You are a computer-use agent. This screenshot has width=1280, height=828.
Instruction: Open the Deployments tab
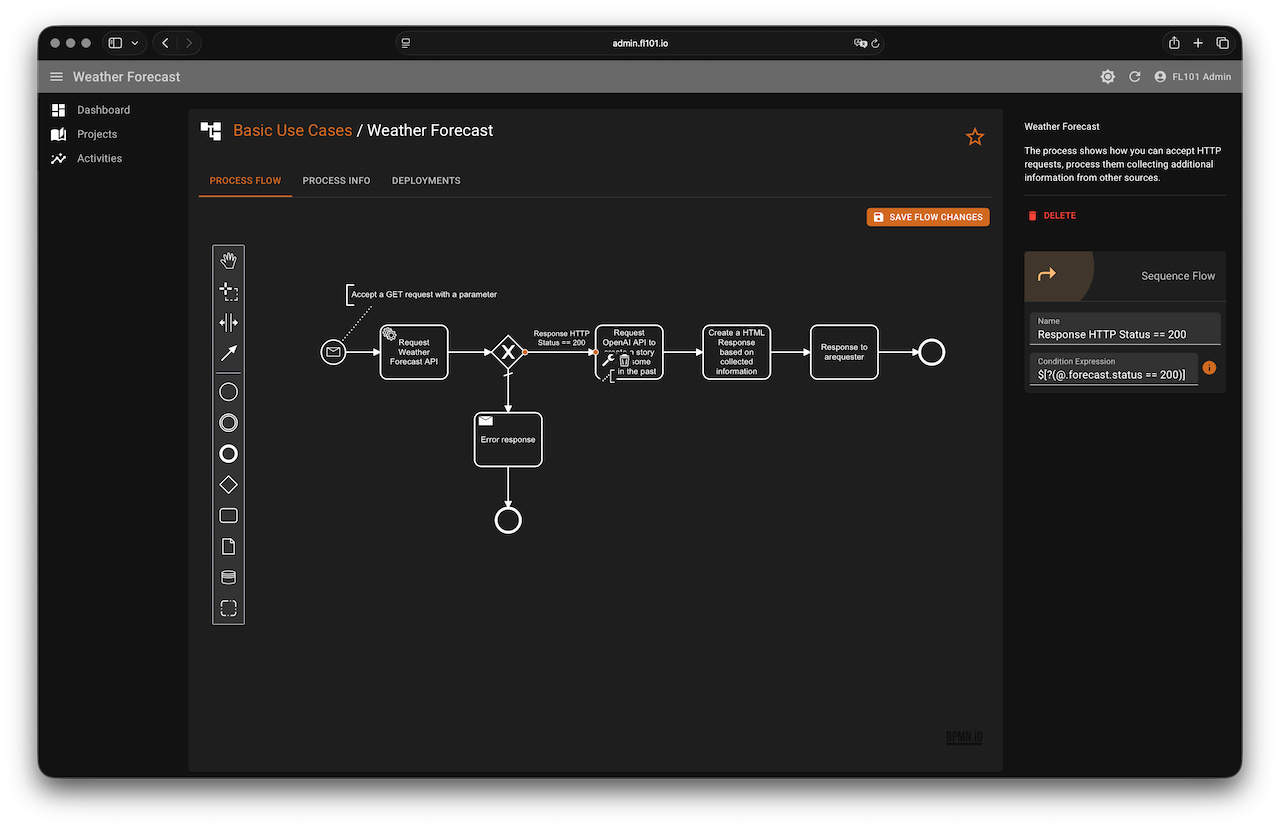[426, 181]
